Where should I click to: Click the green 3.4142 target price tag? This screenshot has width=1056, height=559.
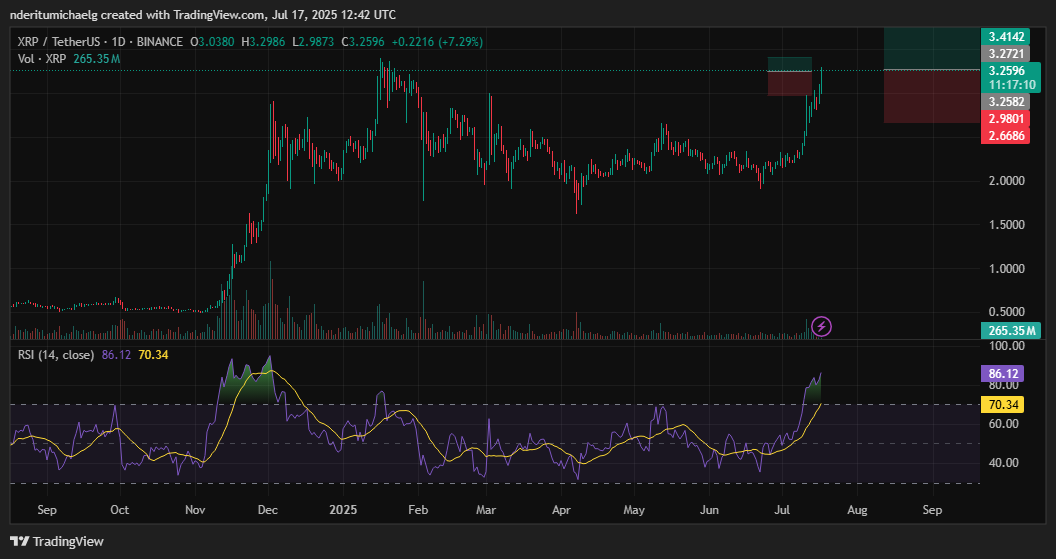(x=1005, y=37)
